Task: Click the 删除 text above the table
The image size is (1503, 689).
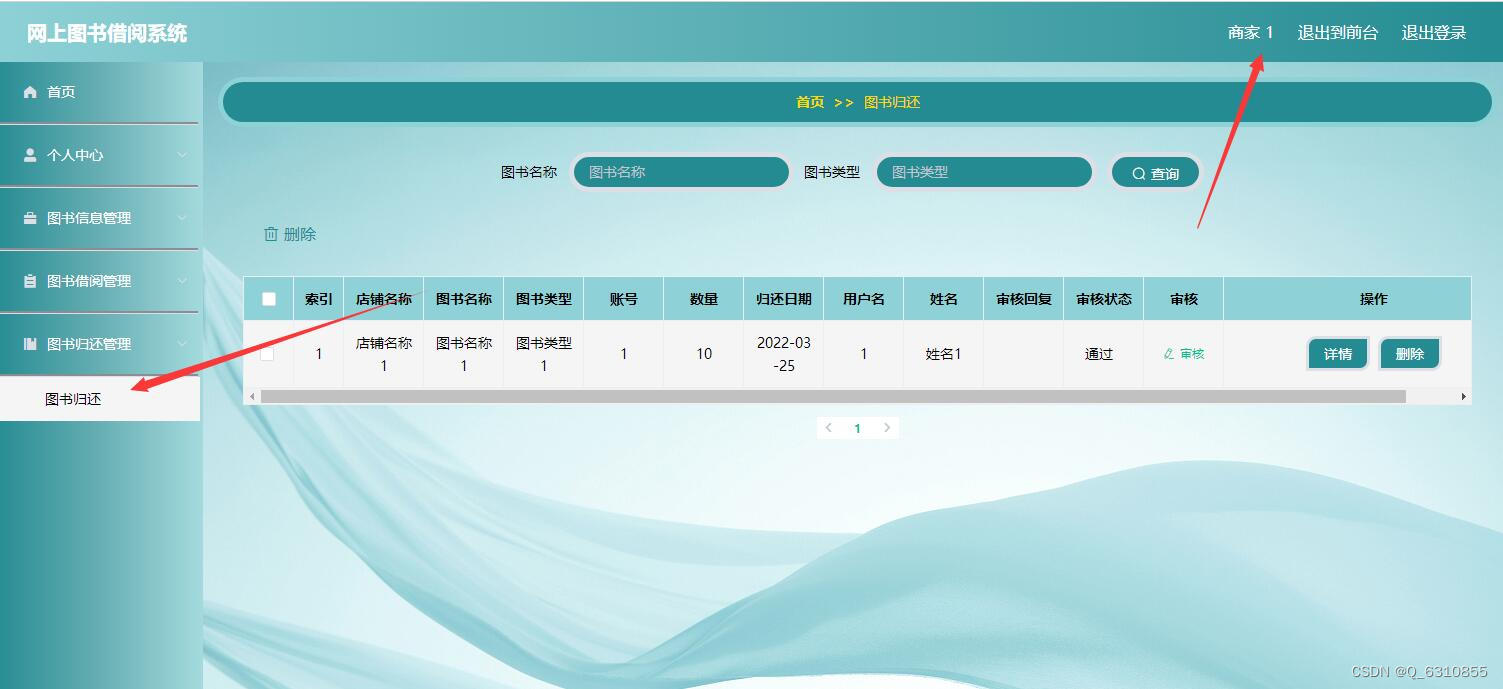Action: (300, 234)
